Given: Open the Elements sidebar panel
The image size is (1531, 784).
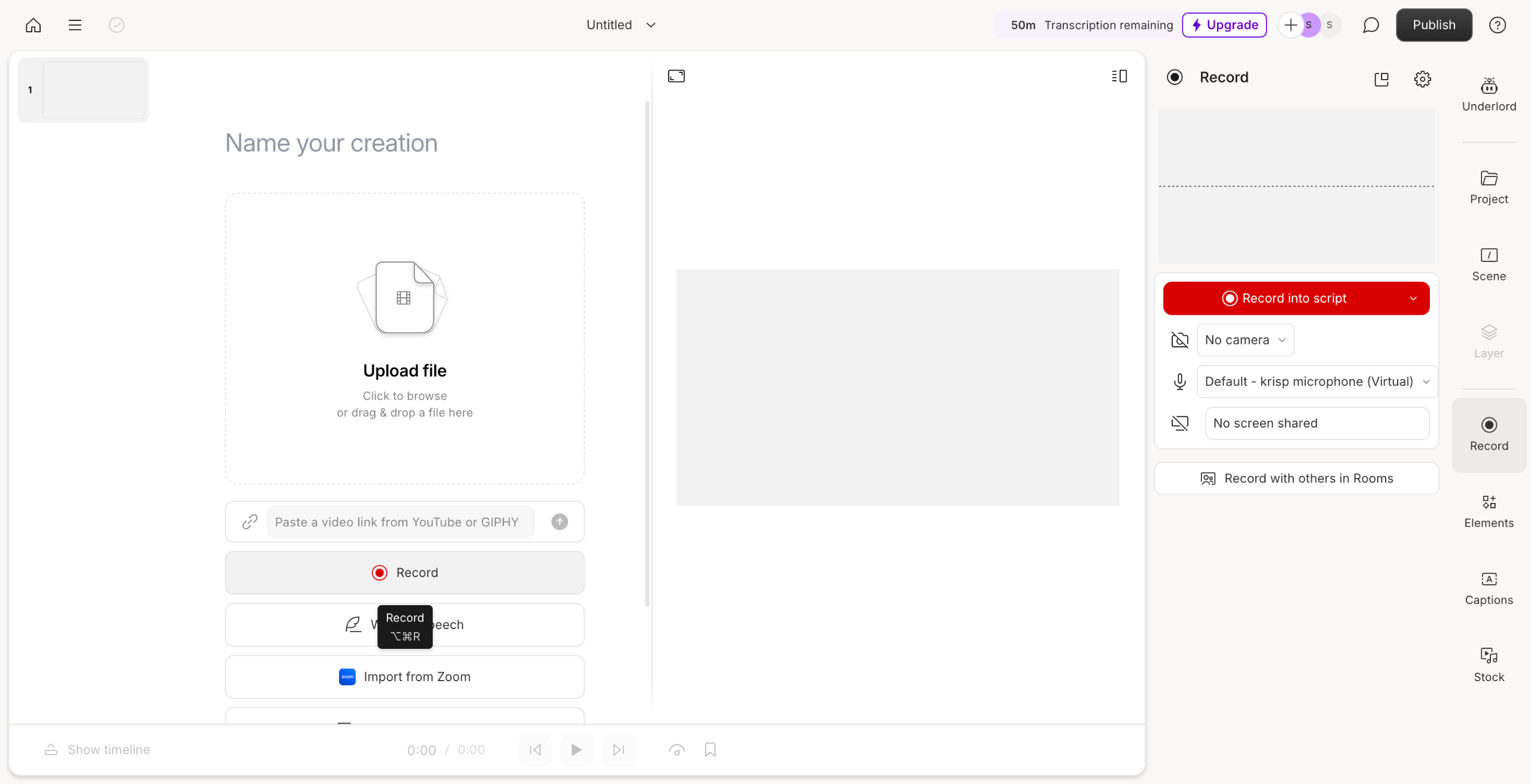Looking at the screenshot, I should coord(1489,511).
